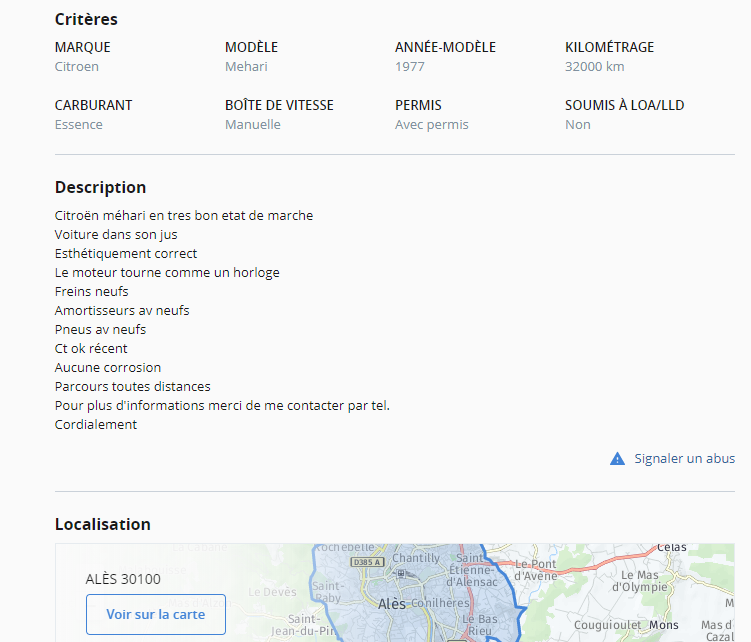Click the Description heading
This screenshot has height=642, width=751.
tap(101, 187)
